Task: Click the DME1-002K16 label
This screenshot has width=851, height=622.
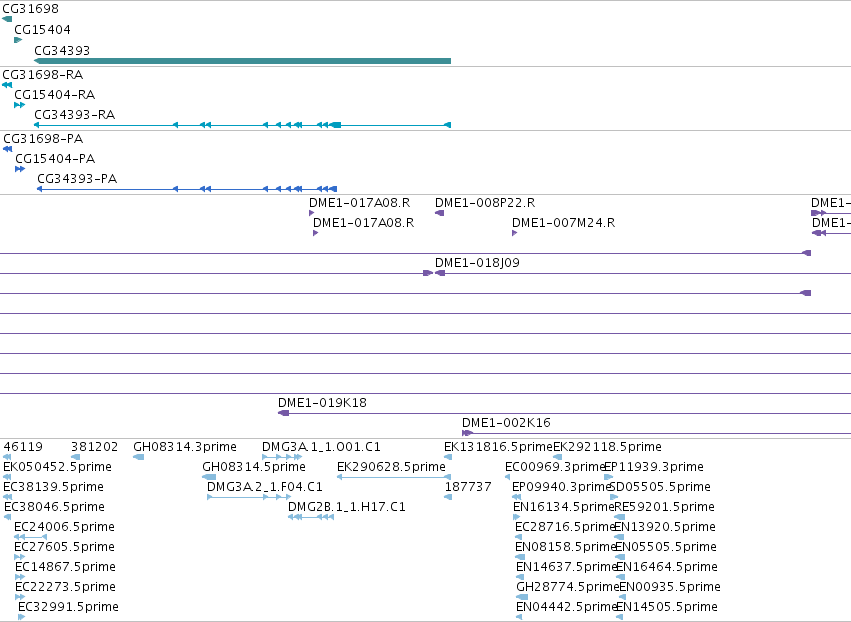Action: click(x=506, y=423)
